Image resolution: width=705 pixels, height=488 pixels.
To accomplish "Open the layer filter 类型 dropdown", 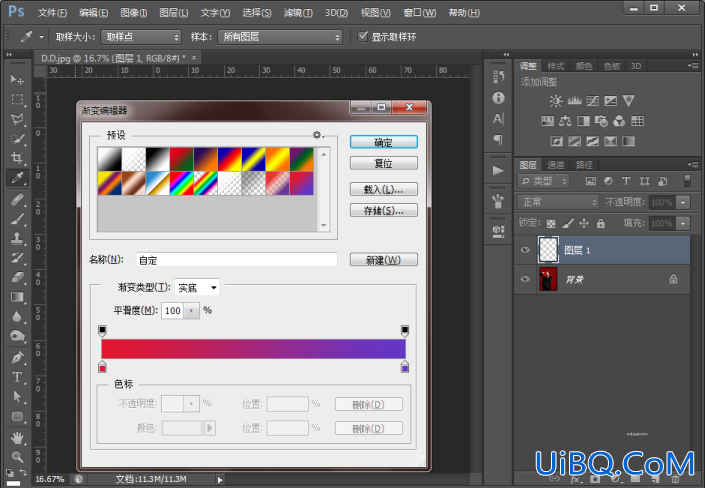I will click(x=544, y=181).
